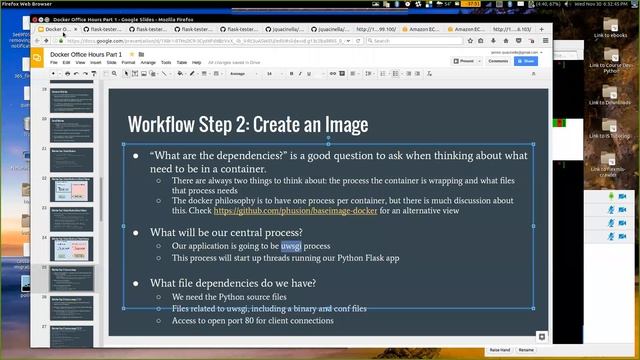The width and height of the screenshot is (640, 360).
Task: Click the new slide plus icon
Action: [53, 74]
